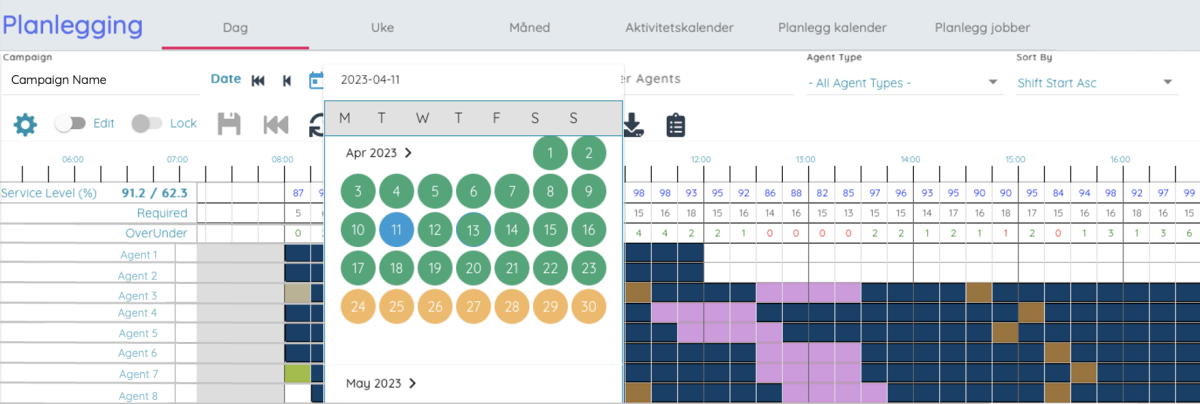
Task: Expand the May 2023 month chevron
Action: click(412, 383)
